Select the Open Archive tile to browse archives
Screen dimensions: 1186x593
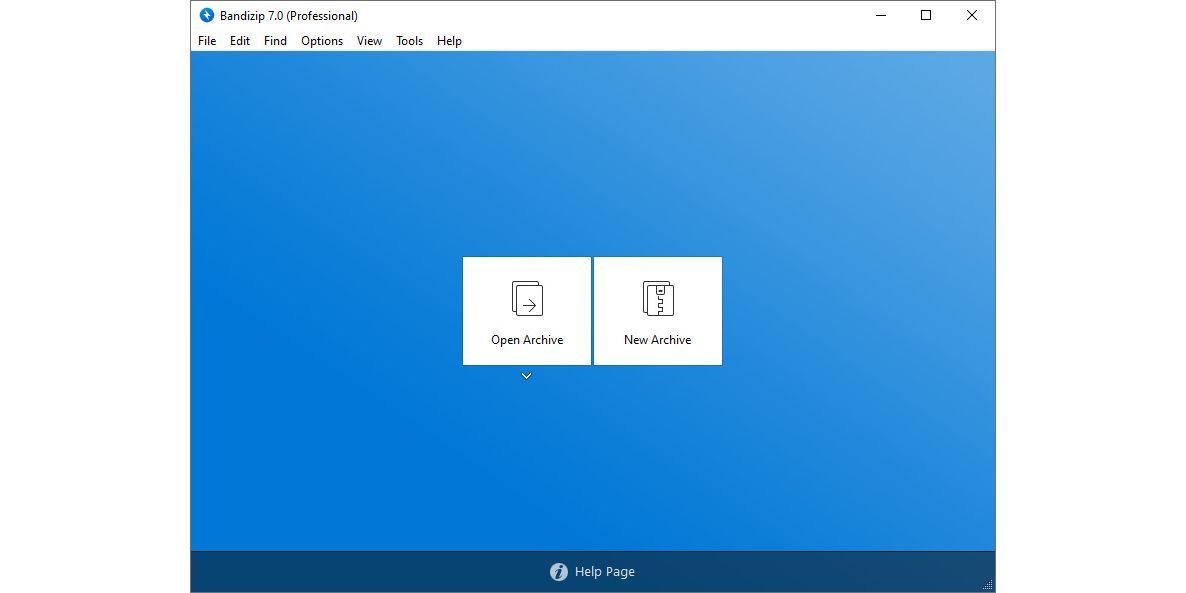pyautogui.click(x=527, y=310)
